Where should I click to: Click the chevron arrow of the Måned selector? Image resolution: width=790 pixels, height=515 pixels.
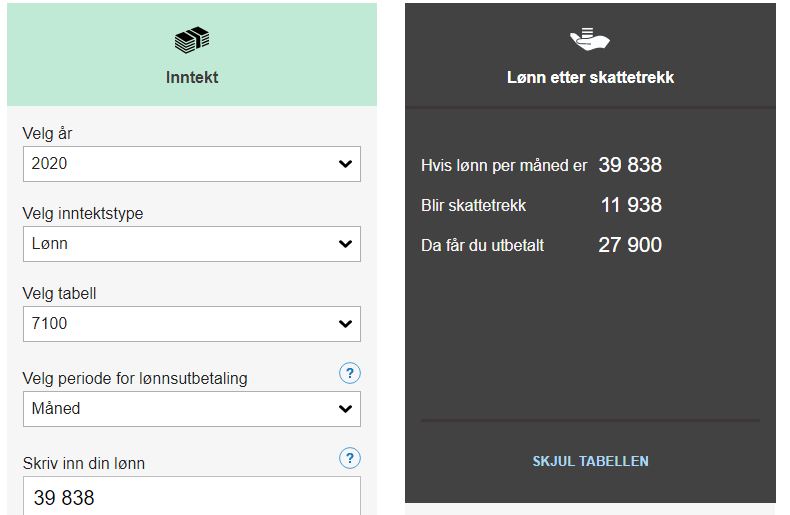(x=345, y=409)
